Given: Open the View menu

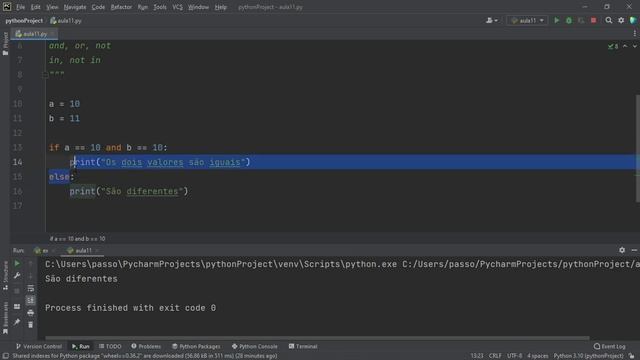Looking at the screenshot, I should pos(52,7).
